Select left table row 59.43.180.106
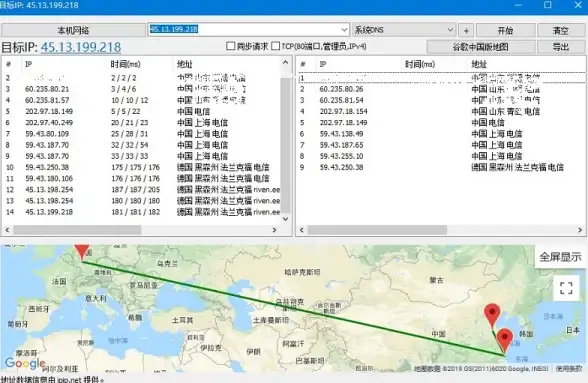This screenshot has width=588, height=383. tap(142, 179)
